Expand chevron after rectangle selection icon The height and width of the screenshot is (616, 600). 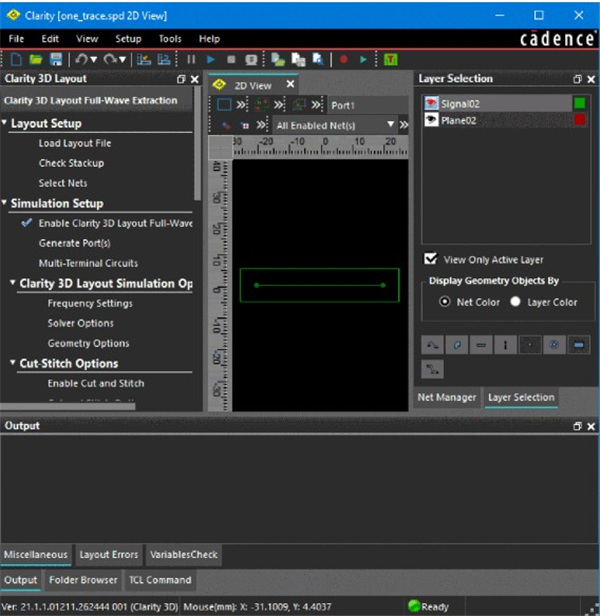point(241,105)
